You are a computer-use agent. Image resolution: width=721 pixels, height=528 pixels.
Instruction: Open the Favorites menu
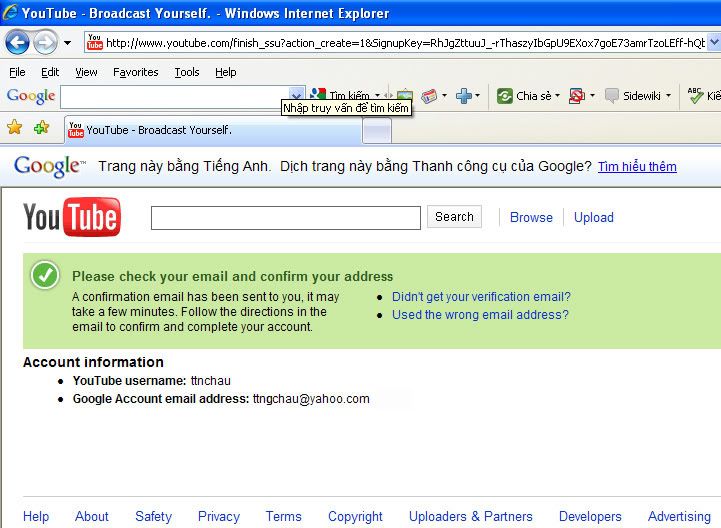tap(136, 72)
